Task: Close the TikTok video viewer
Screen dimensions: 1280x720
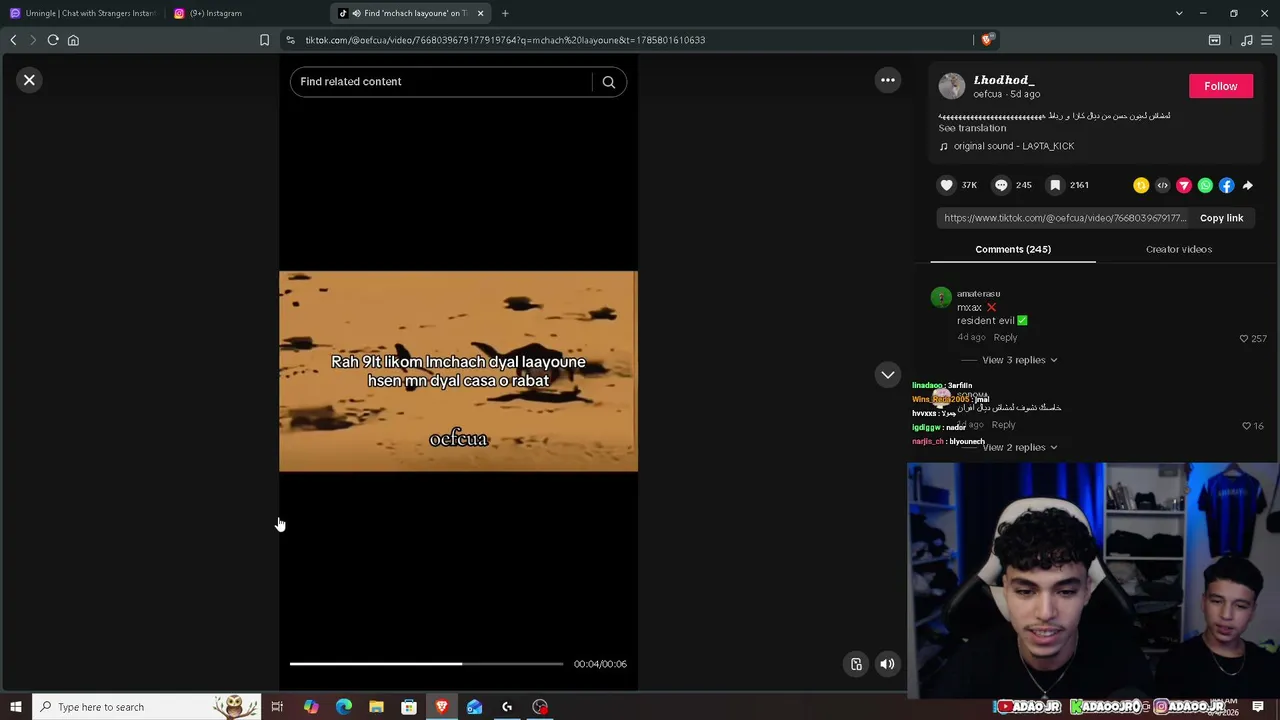Action: [29, 80]
